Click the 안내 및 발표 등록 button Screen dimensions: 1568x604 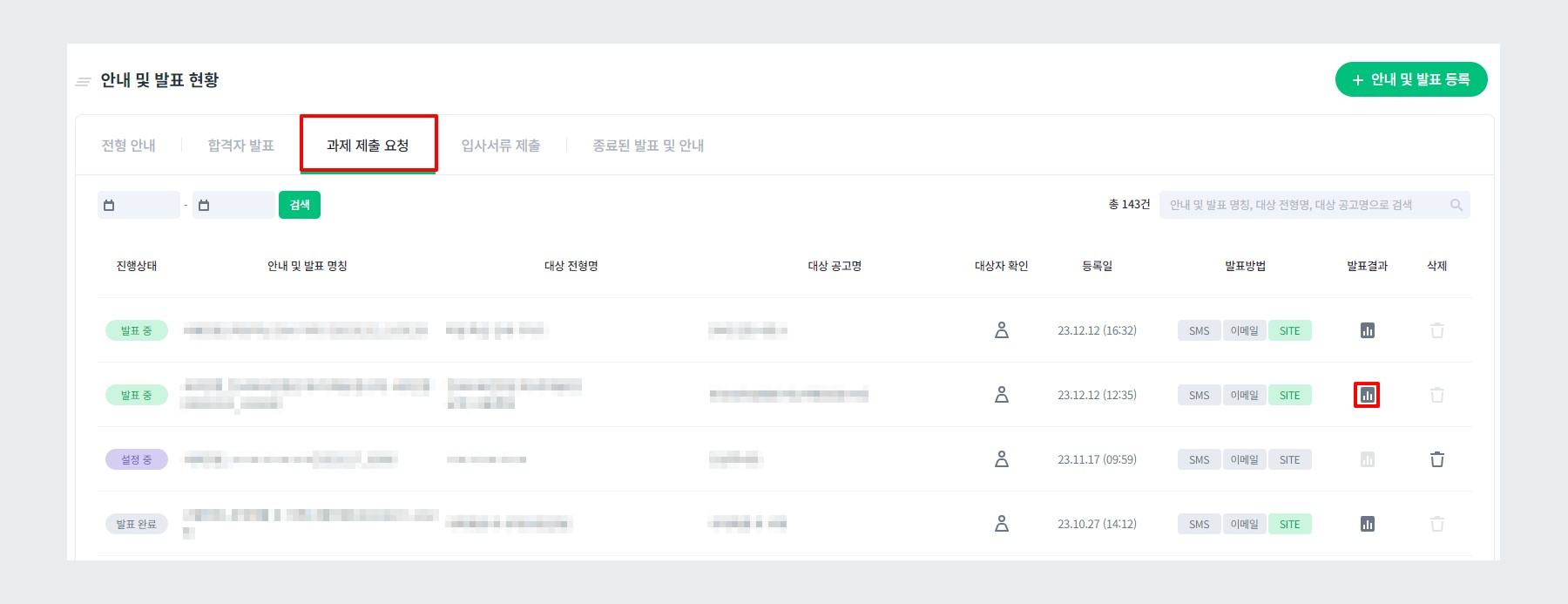click(x=1411, y=79)
